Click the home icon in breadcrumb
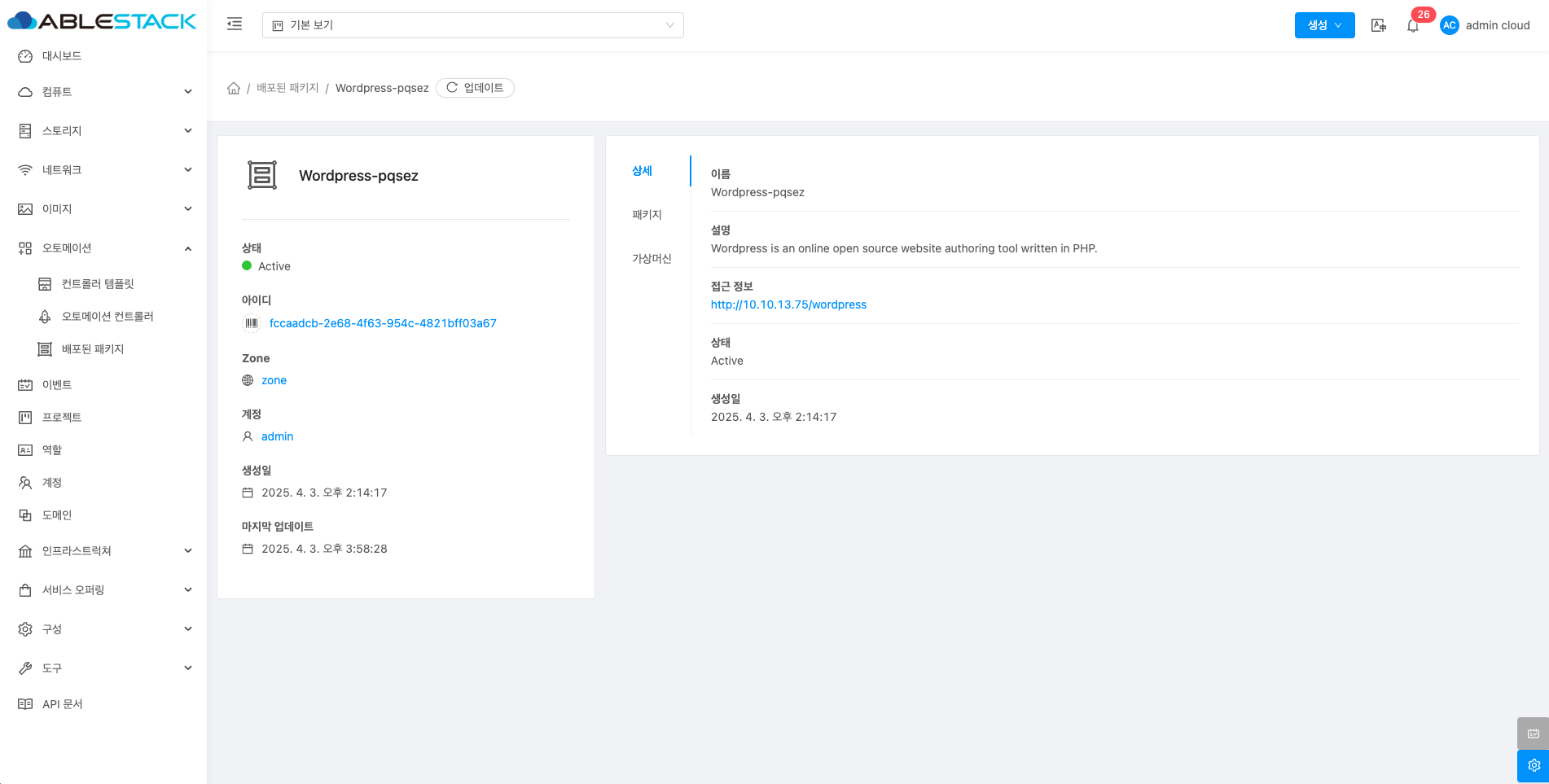The image size is (1549, 784). click(234, 88)
